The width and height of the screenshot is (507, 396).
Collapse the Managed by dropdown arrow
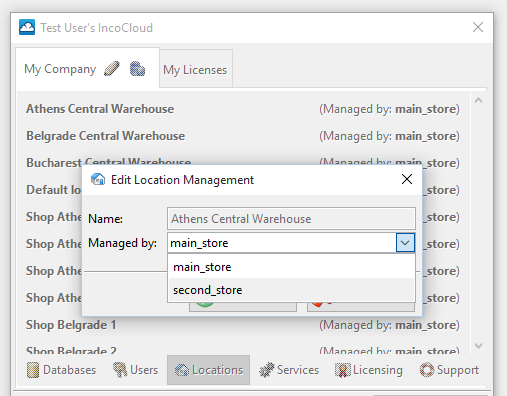[405, 243]
